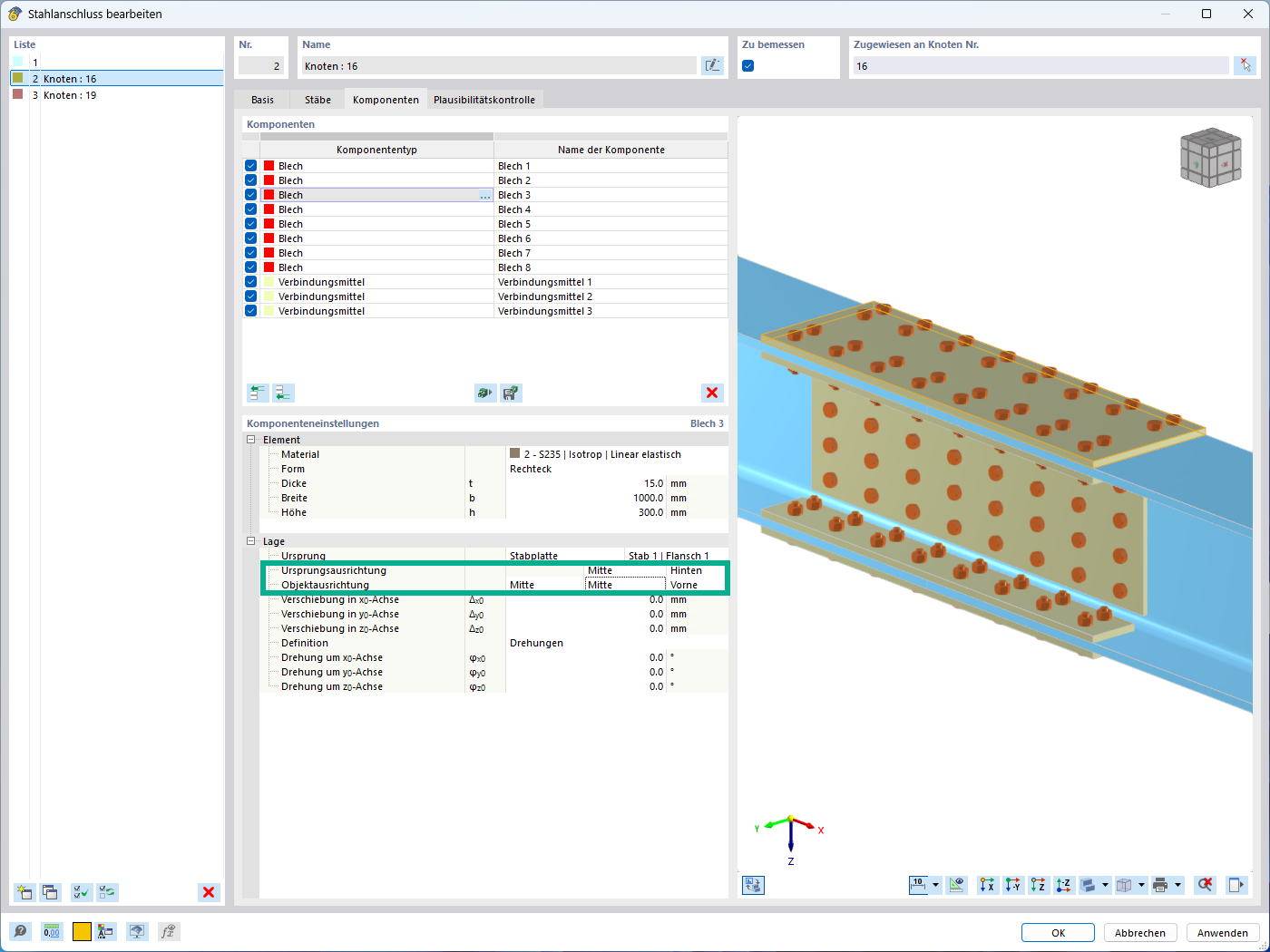Toggle checkbox for Blech 8 component
The image size is (1270, 952).
coord(251,267)
